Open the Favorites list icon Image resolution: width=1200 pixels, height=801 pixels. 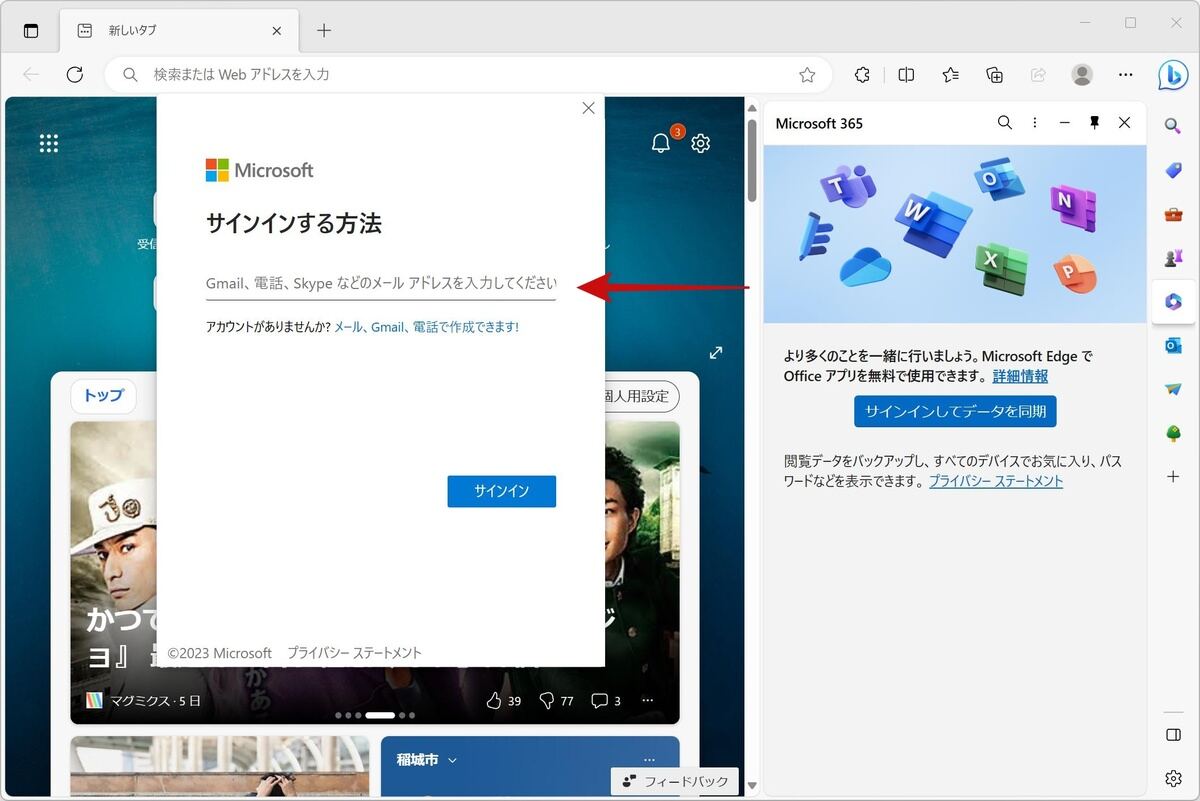(x=950, y=75)
